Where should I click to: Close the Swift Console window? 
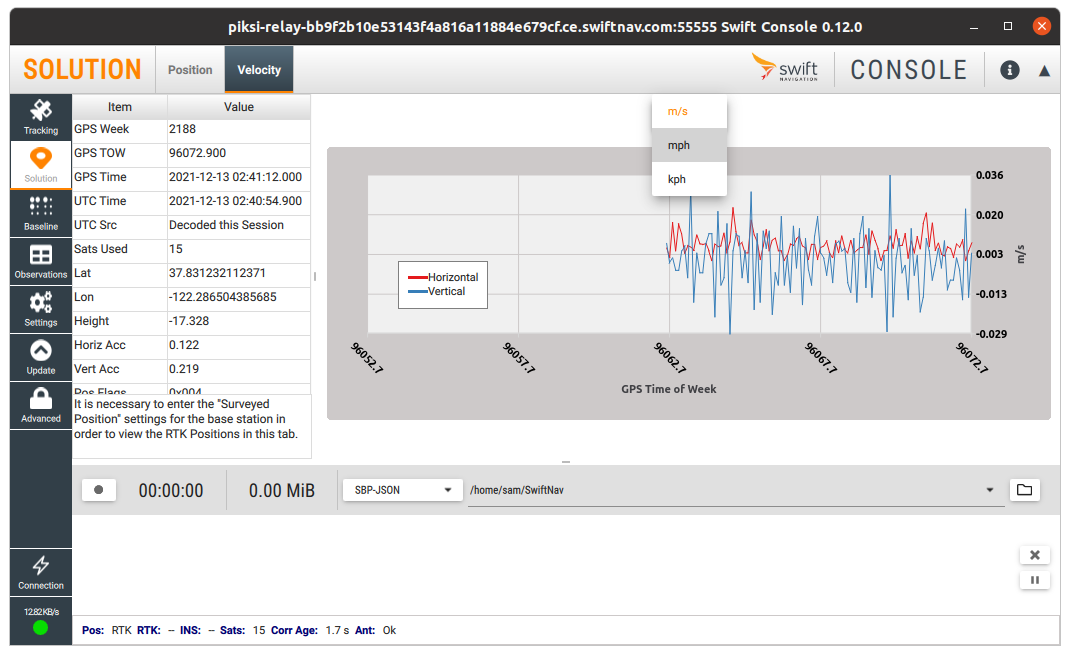[x=1041, y=26]
